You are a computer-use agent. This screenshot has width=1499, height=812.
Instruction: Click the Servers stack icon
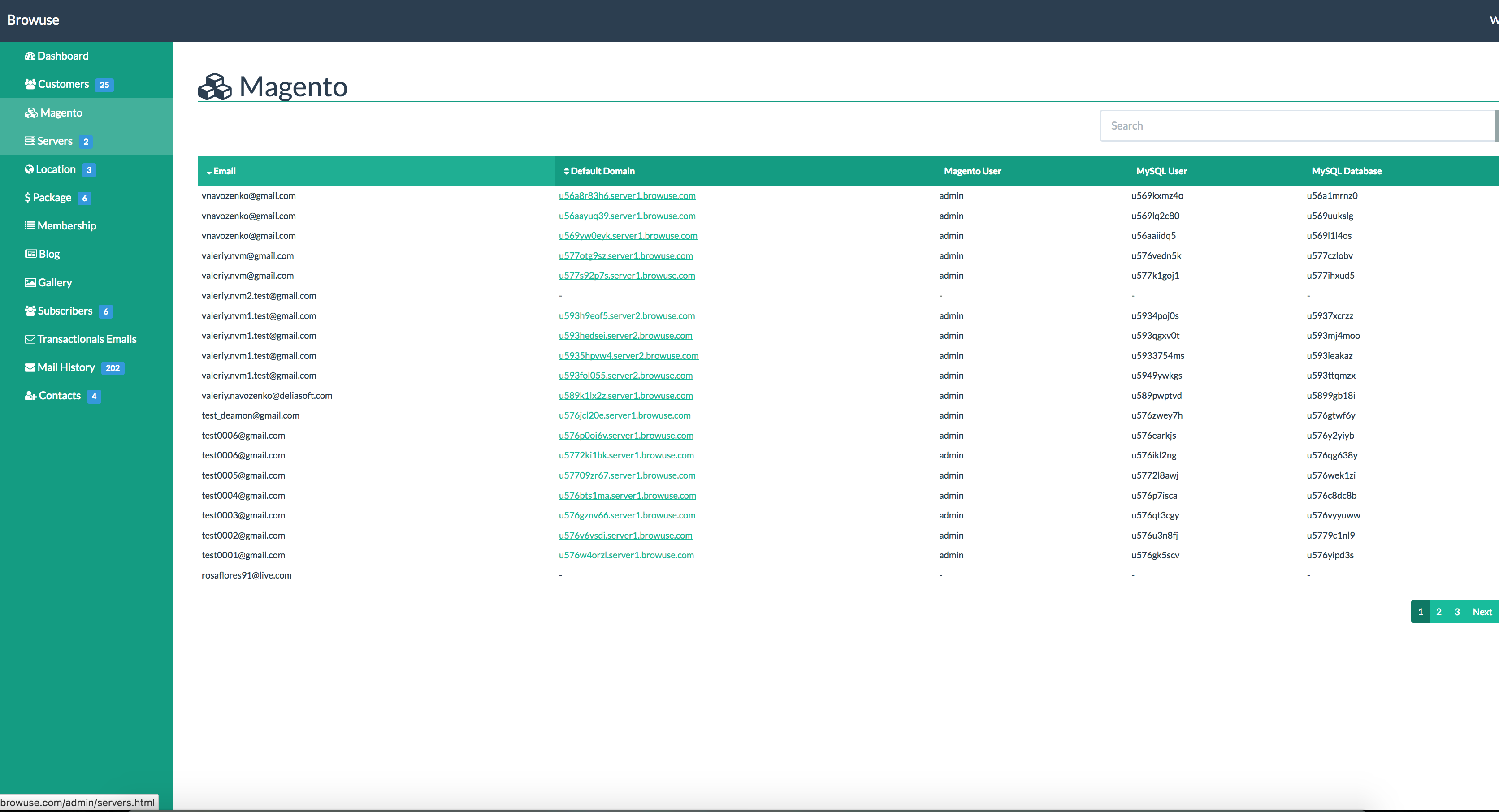point(30,141)
